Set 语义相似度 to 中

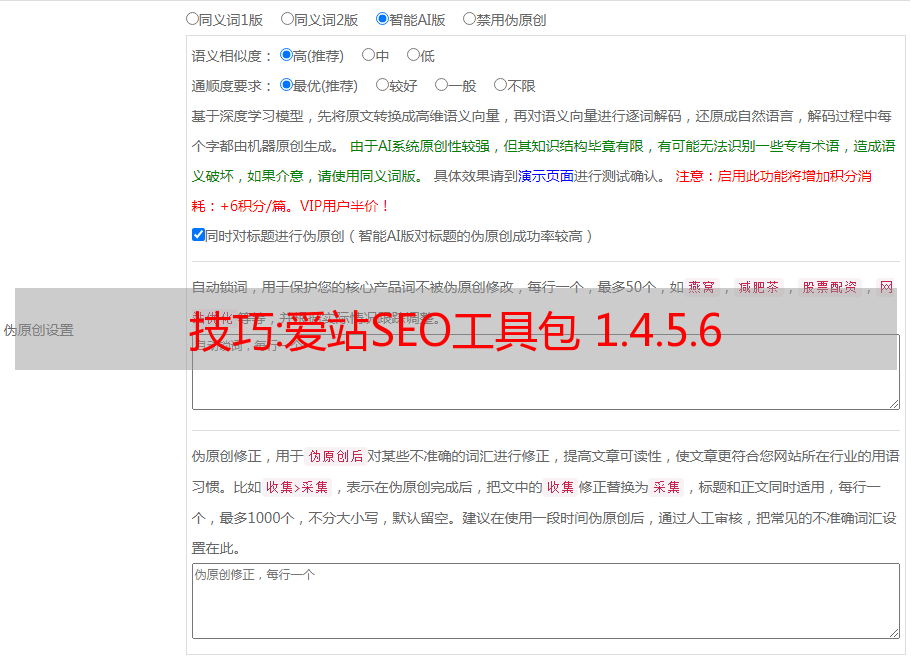pos(368,55)
